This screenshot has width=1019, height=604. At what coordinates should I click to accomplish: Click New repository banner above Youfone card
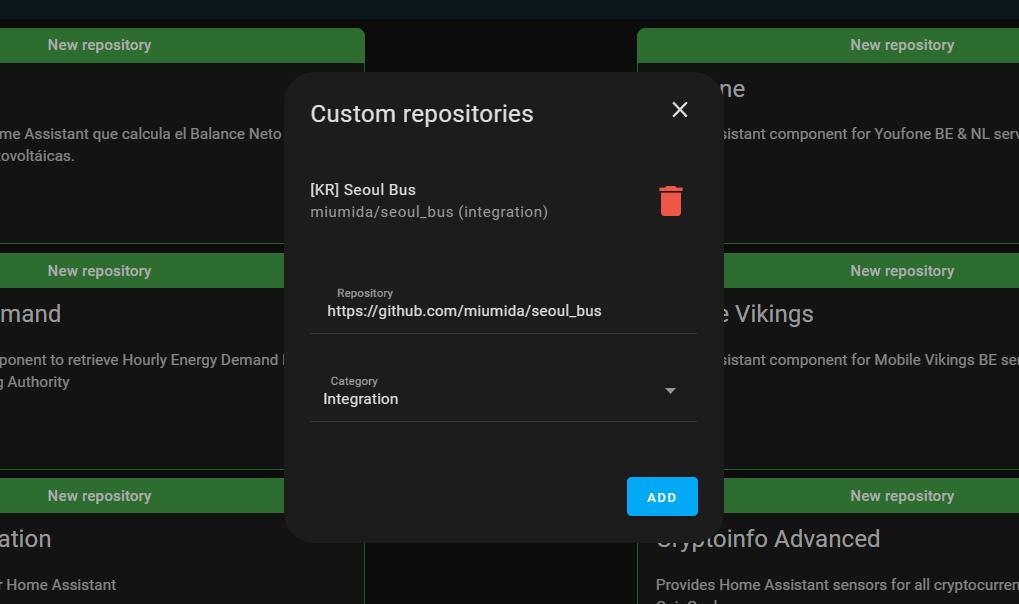tap(901, 45)
